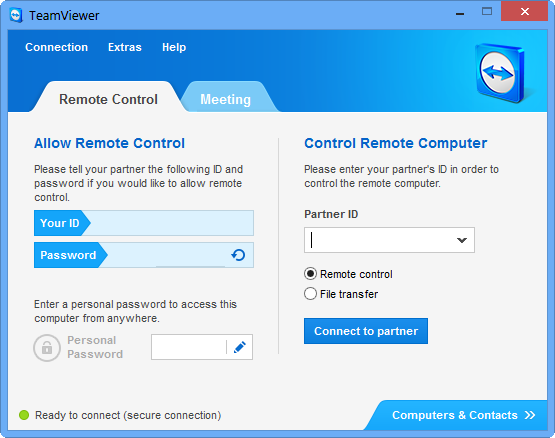Click the TeamViewer title bar app icon
555x438 pixels.
(16, 16)
